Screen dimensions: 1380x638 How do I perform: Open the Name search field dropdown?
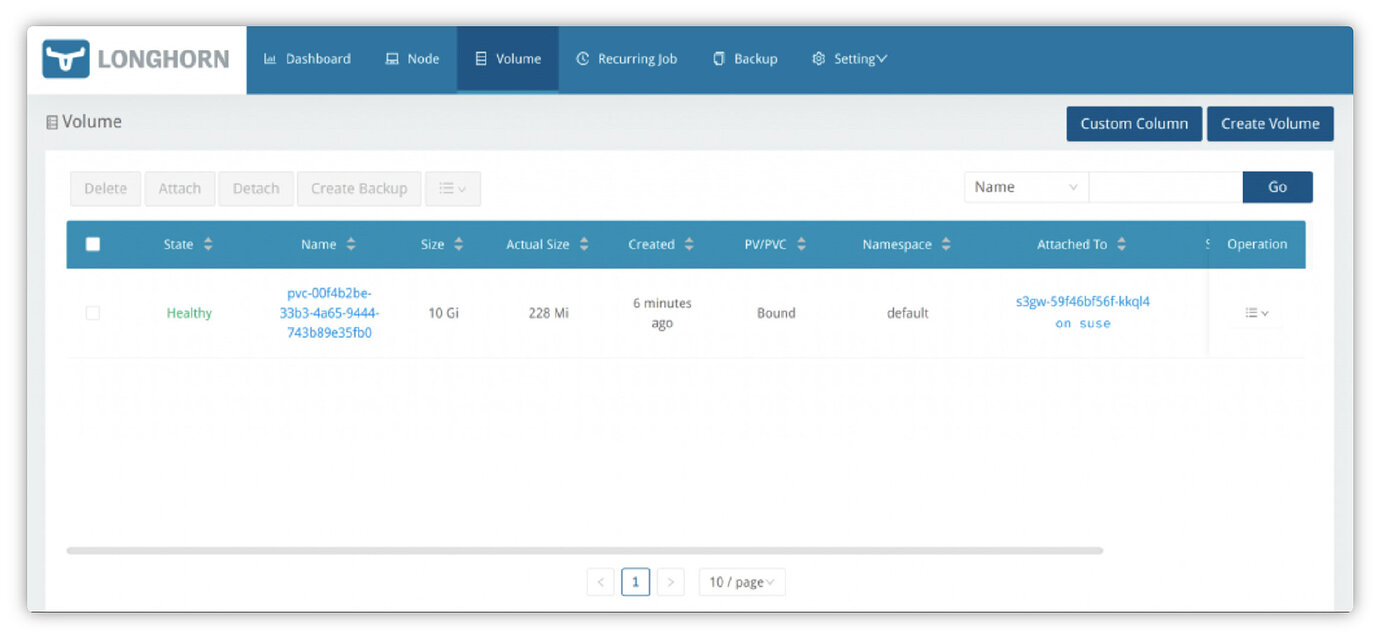1025,187
